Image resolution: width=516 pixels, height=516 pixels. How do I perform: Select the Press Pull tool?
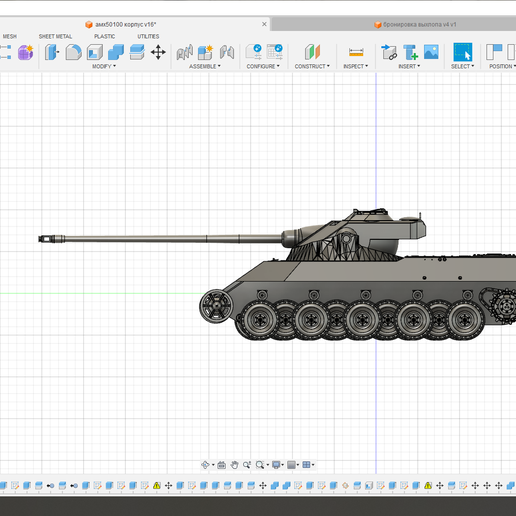[52, 52]
